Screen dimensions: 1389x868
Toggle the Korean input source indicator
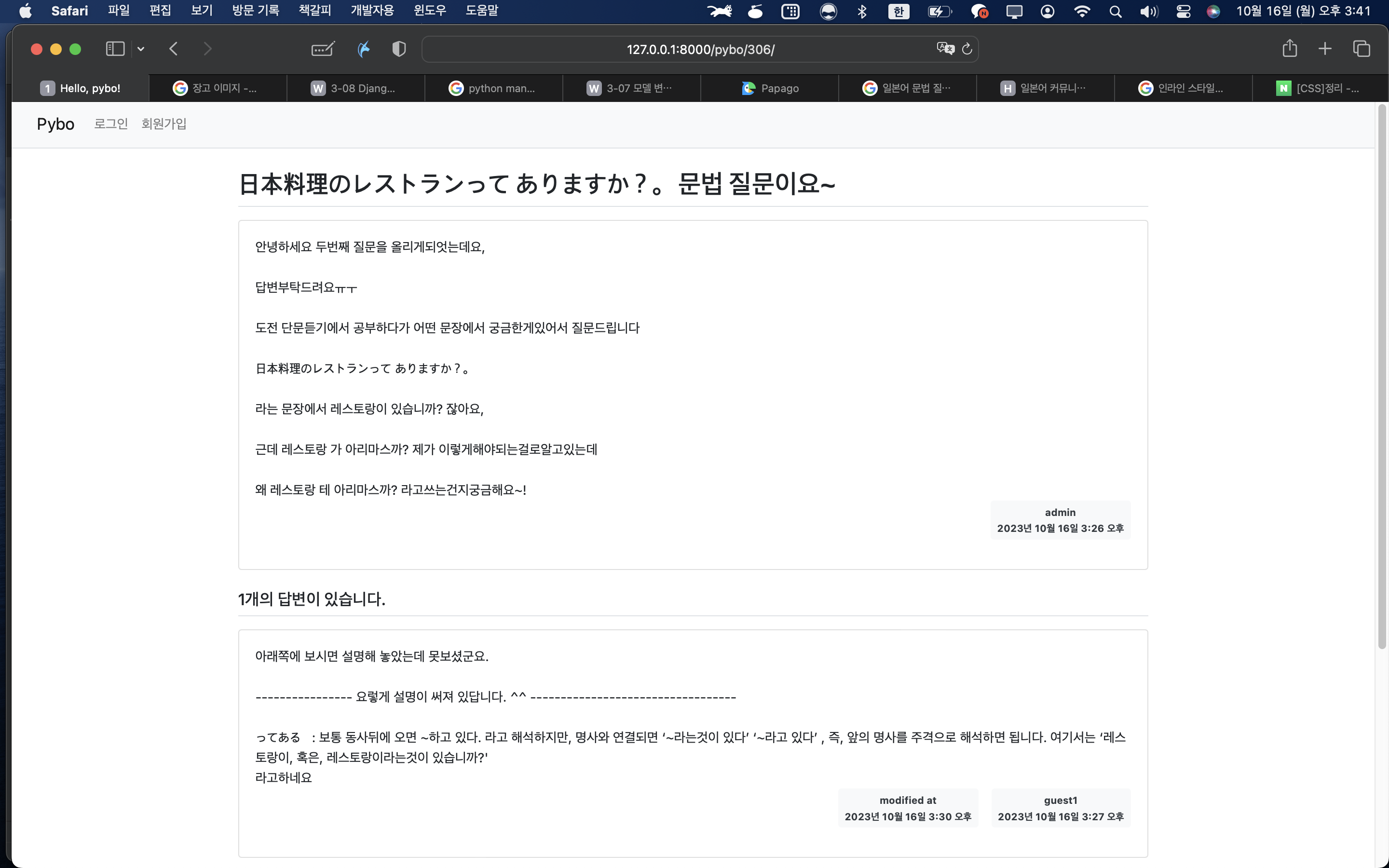click(x=898, y=12)
